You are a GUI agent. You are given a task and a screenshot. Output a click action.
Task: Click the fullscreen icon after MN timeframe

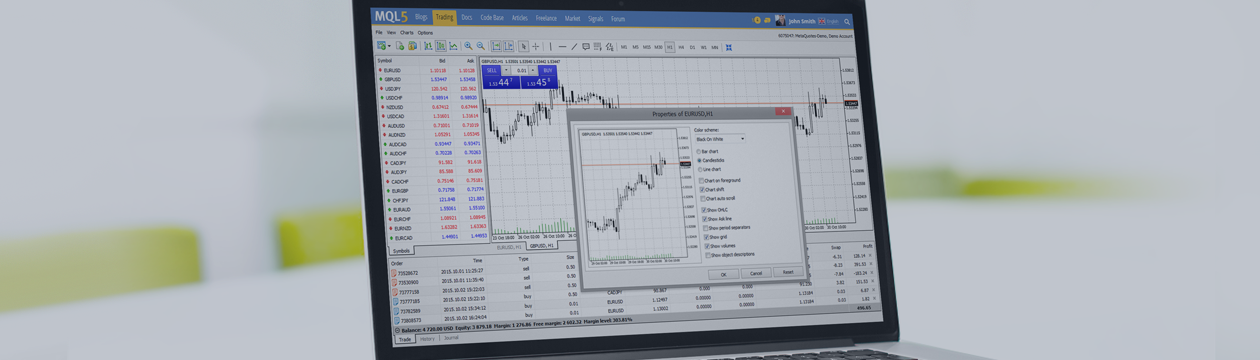pos(728,47)
